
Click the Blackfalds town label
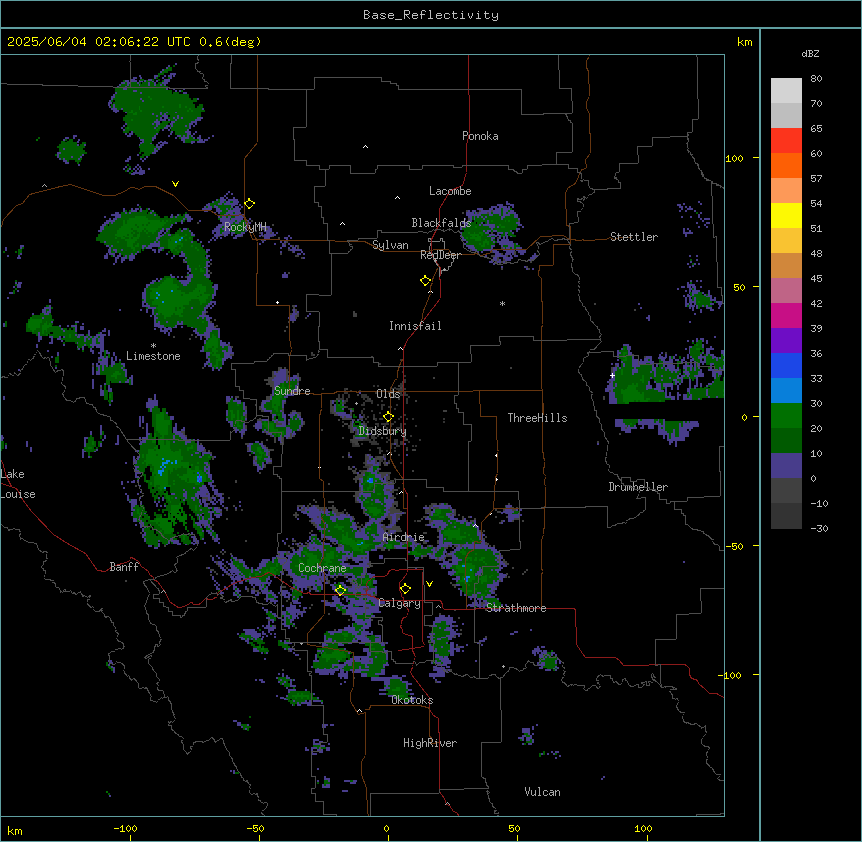441,223
